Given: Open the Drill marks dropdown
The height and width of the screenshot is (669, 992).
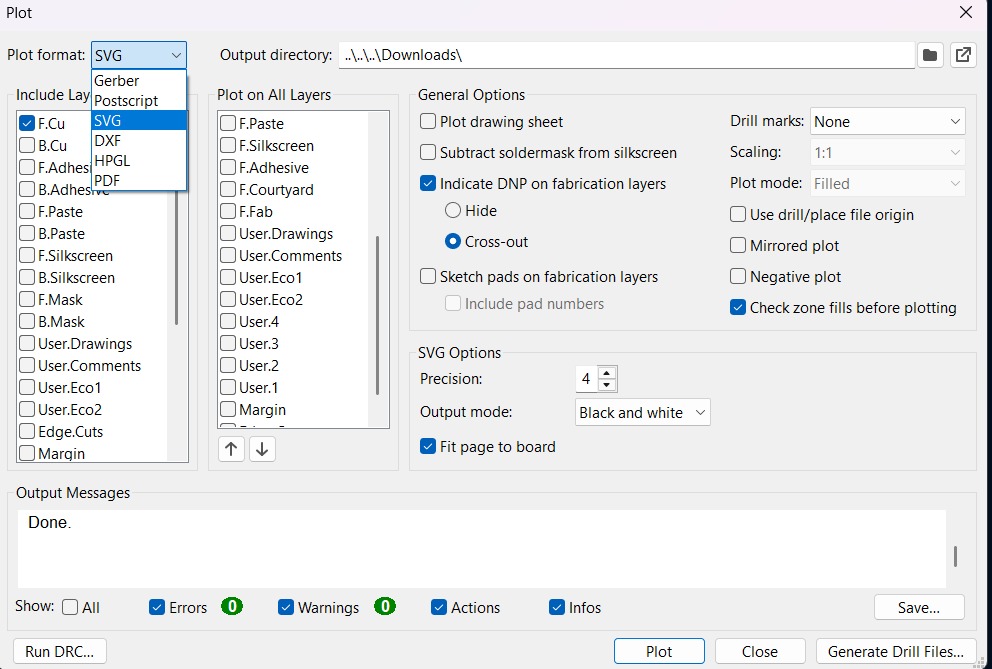Looking at the screenshot, I should [887, 122].
